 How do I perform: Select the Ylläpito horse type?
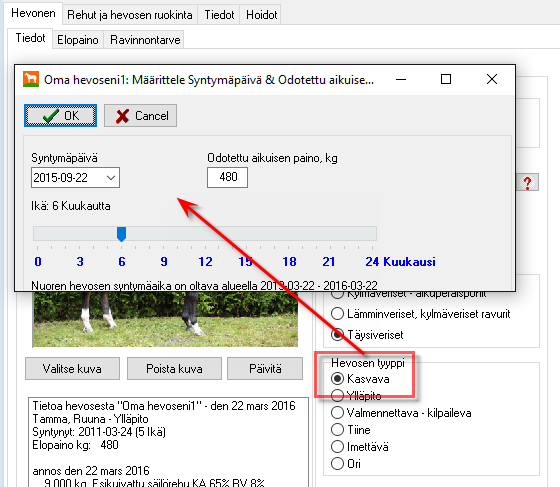tap(356, 396)
